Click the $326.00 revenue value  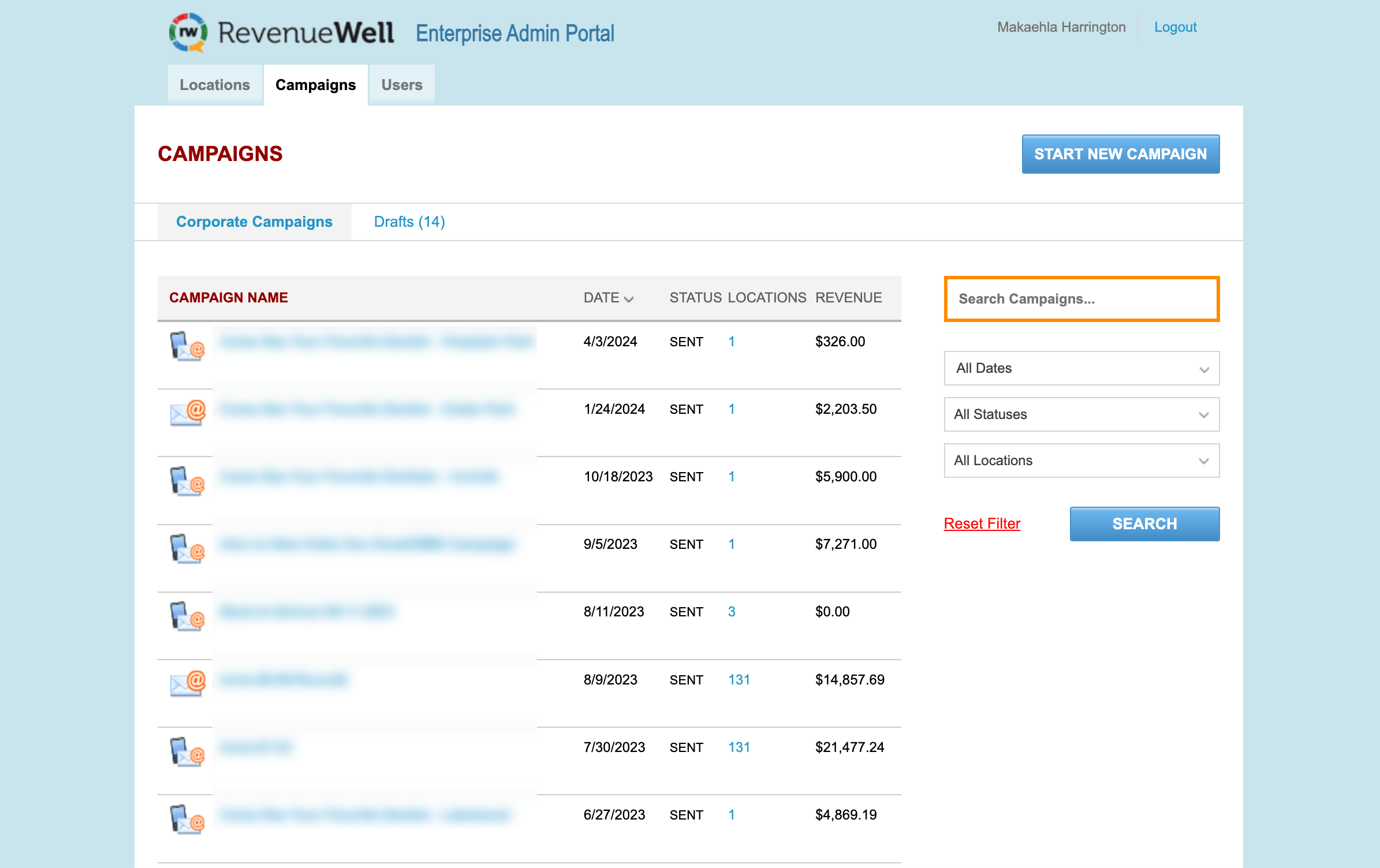840,342
